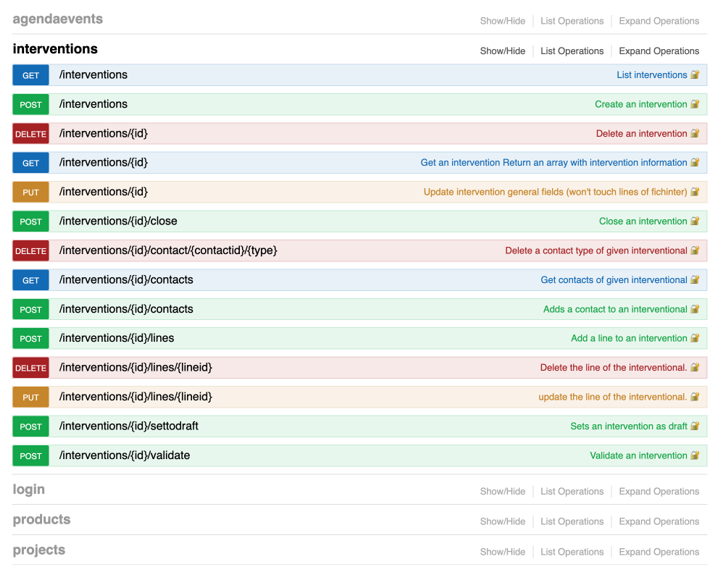
Task: Click the PUT badge for lines/{lineid}
Action: [31, 397]
